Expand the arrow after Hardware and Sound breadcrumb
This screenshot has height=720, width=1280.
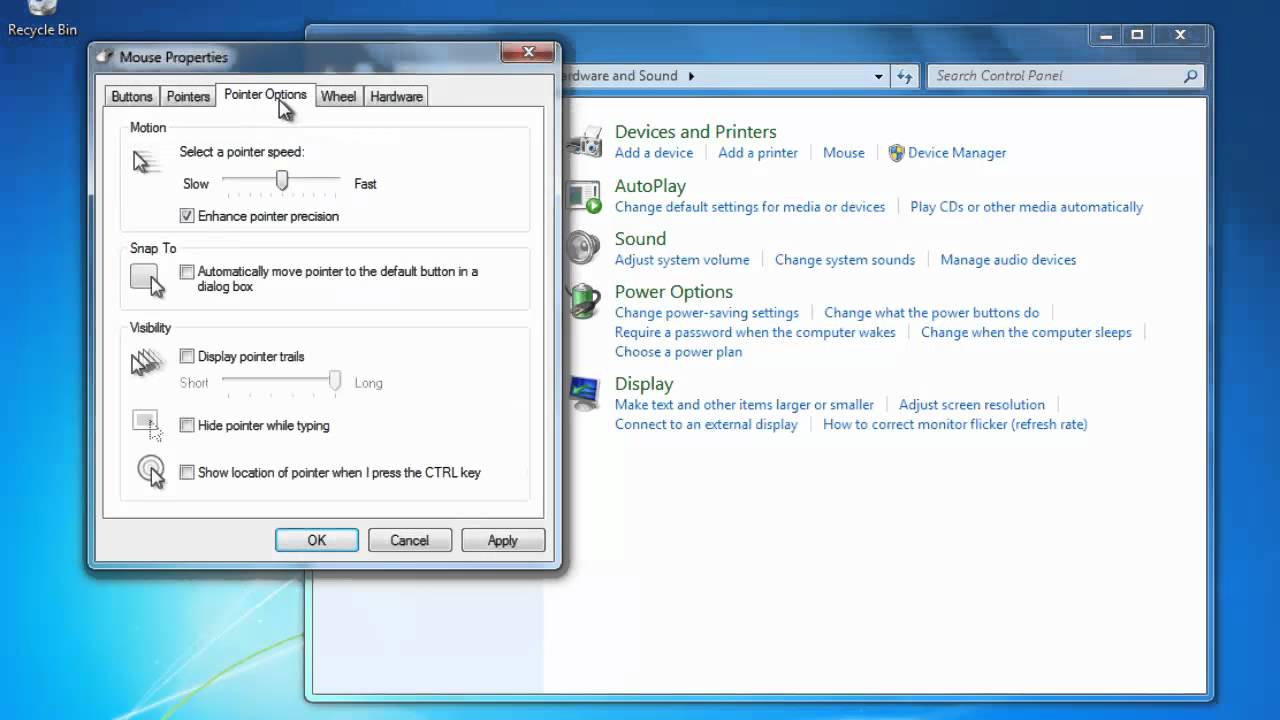[691, 76]
